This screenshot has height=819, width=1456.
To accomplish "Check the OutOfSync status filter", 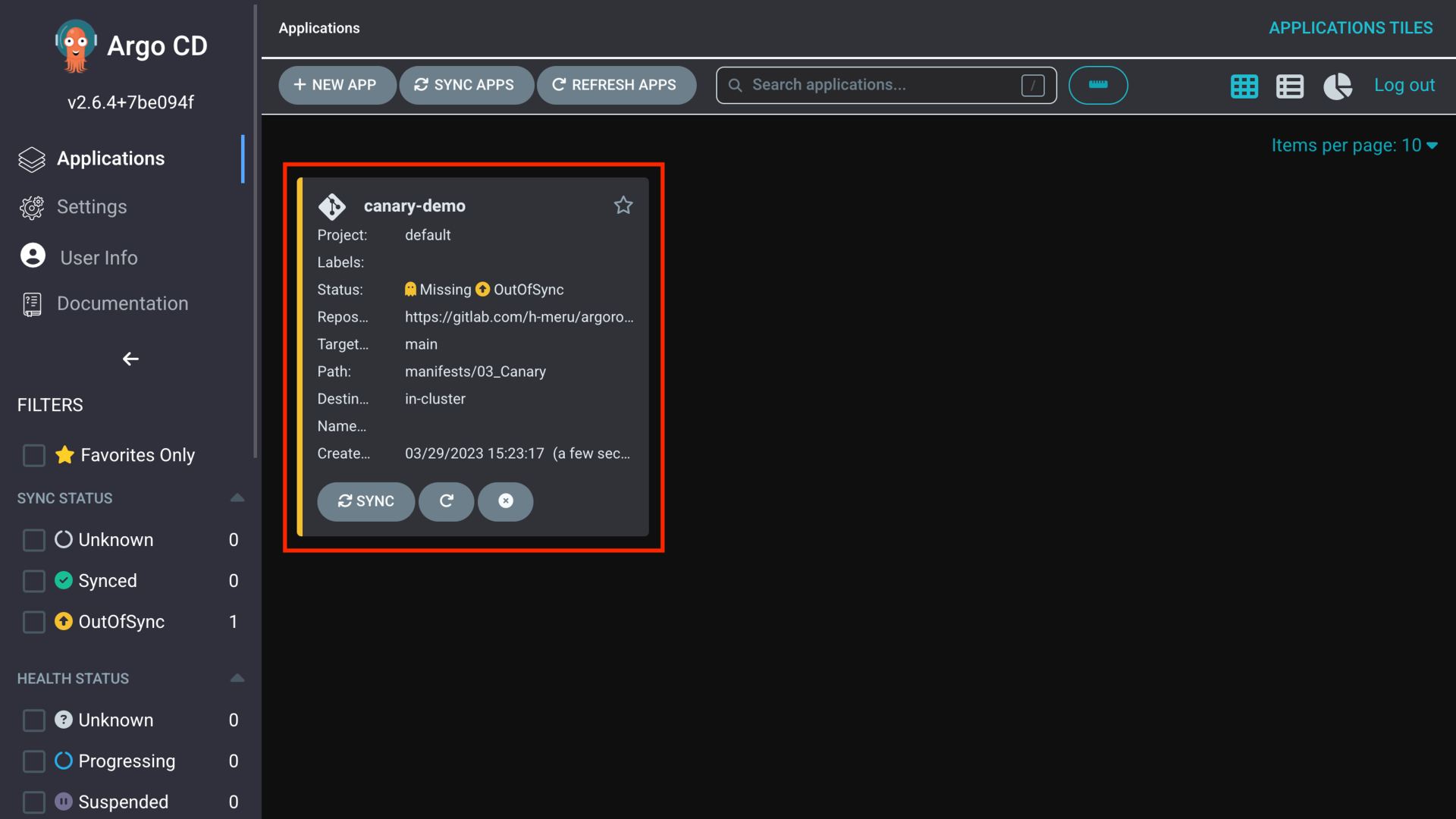I will [x=33, y=622].
